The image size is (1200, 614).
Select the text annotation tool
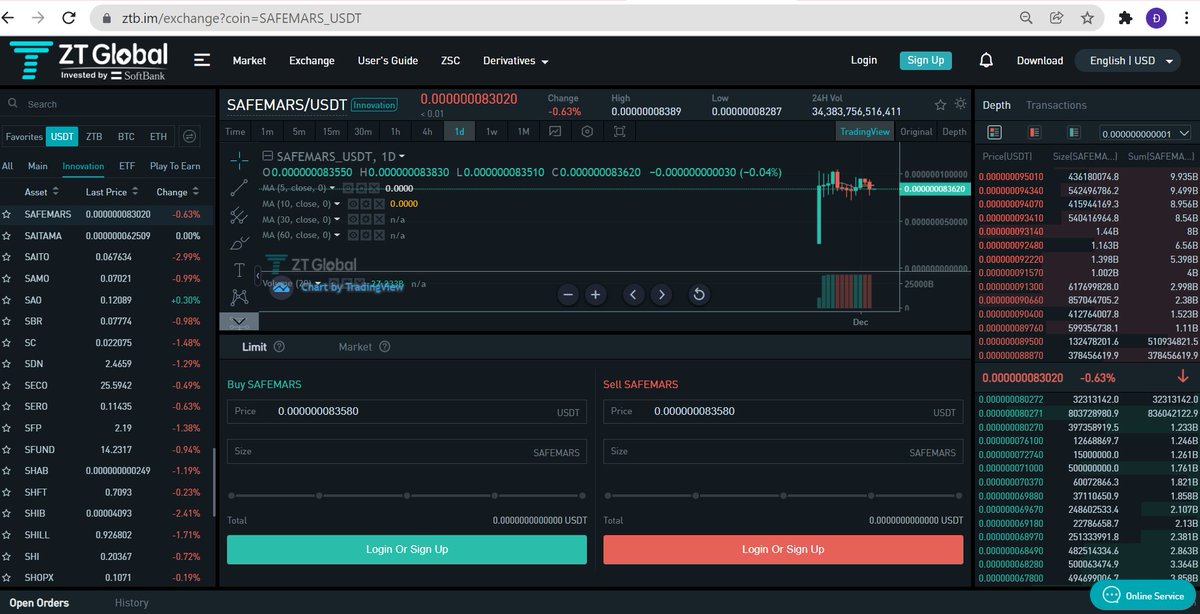[239, 269]
